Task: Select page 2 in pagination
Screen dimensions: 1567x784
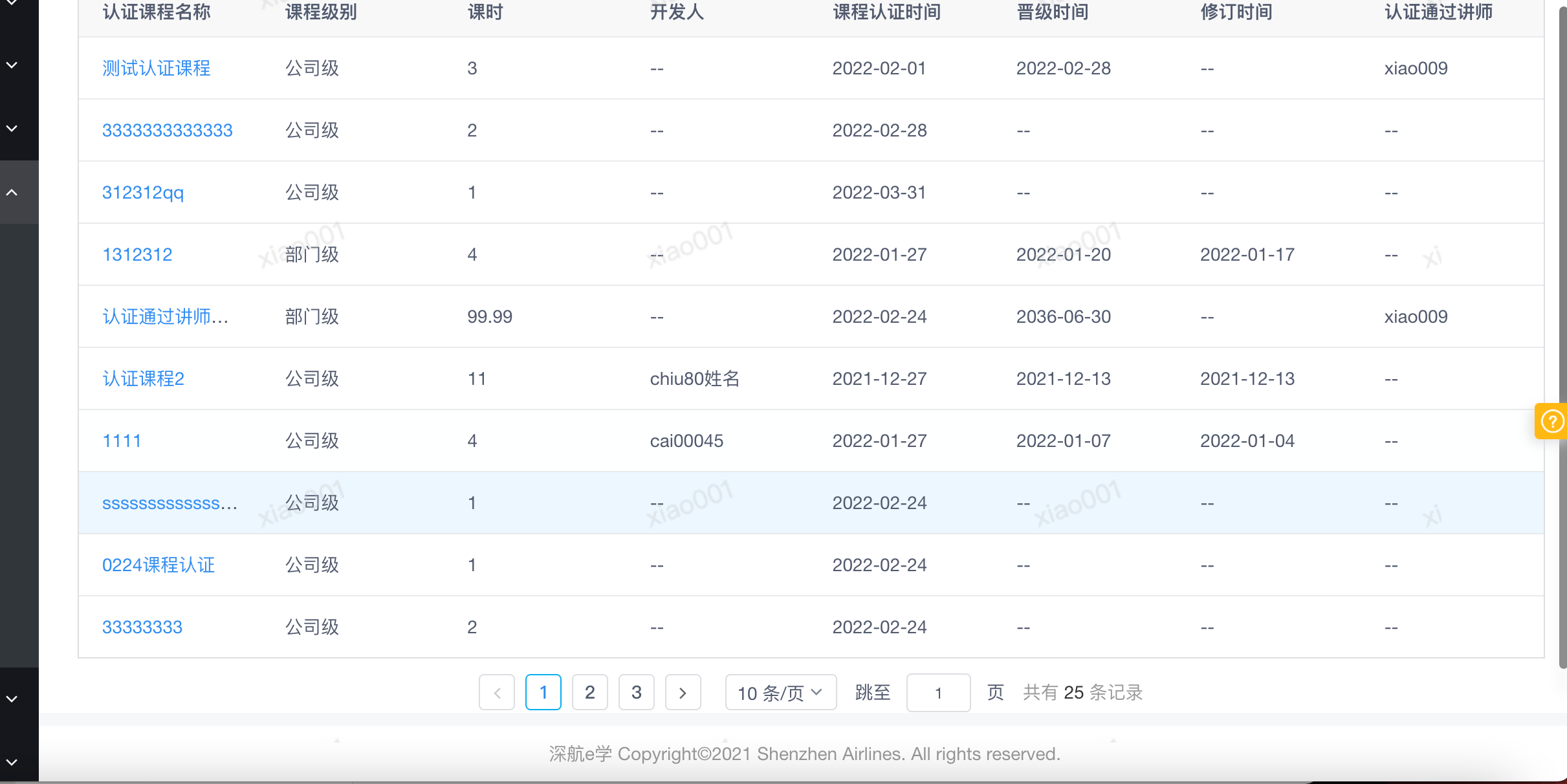Action: tap(589, 693)
